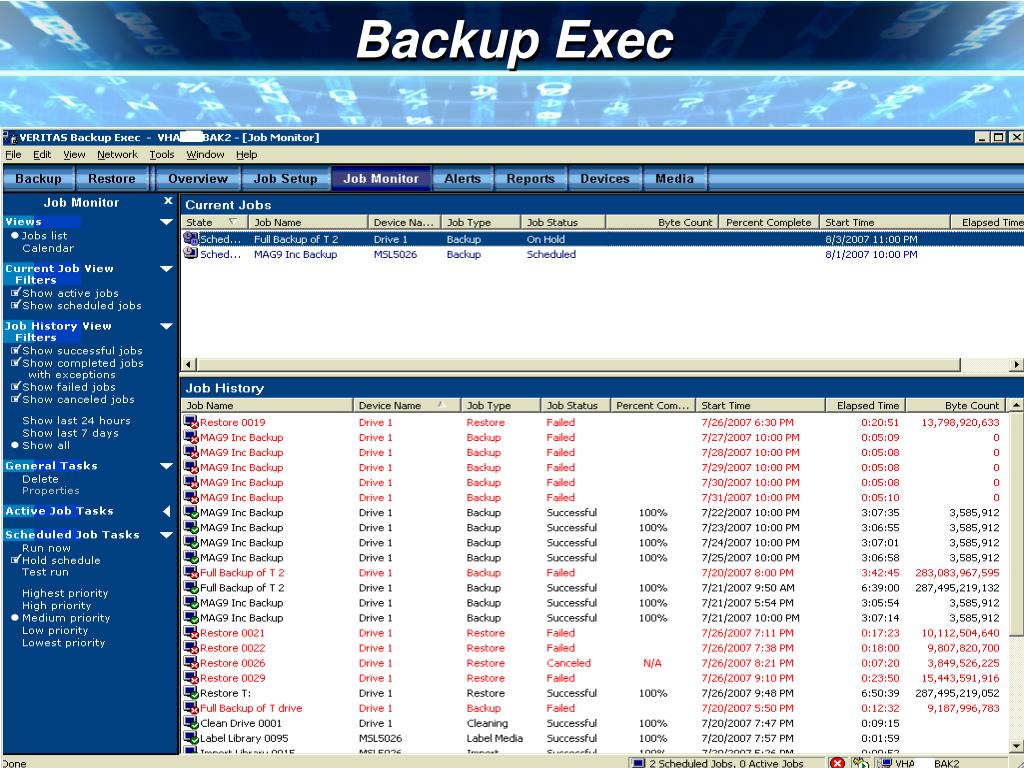The width and height of the screenshot is (1024, 768).
Task: Switch to the Devices tab
Action: 604,179
